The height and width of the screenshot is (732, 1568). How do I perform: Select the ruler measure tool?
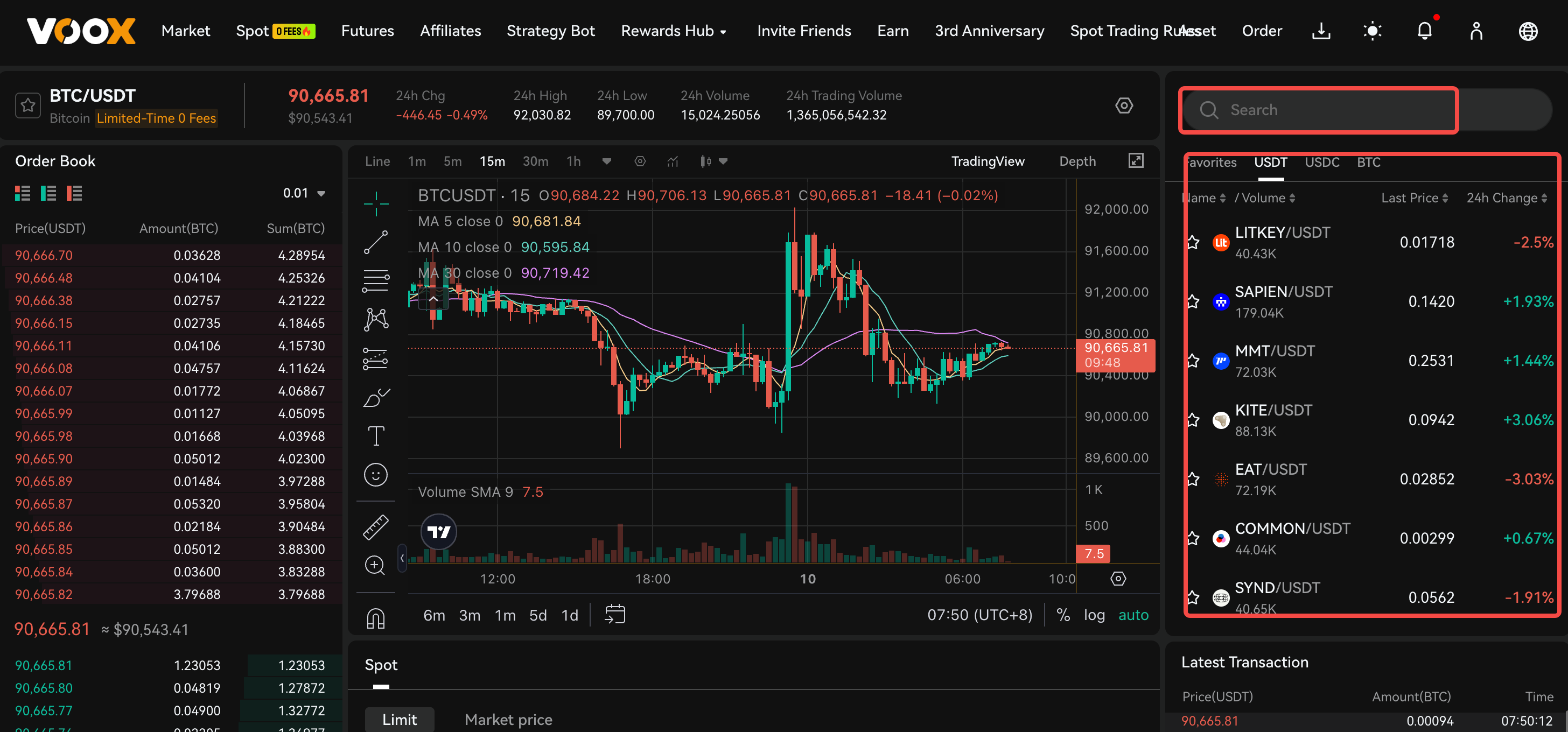[x=376, y=527]
